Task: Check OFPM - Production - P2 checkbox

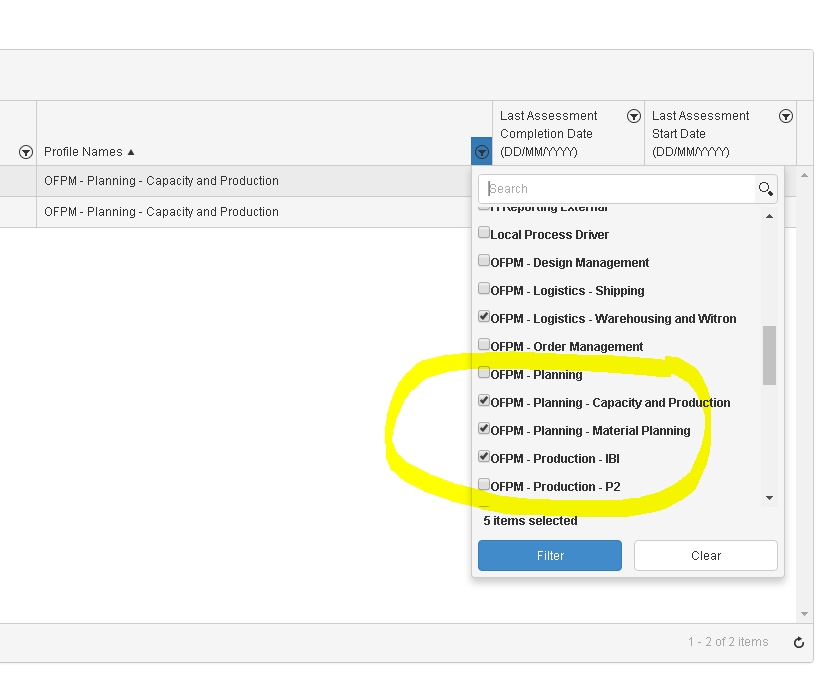Action: pyautogui.click(x=484, y=485)
